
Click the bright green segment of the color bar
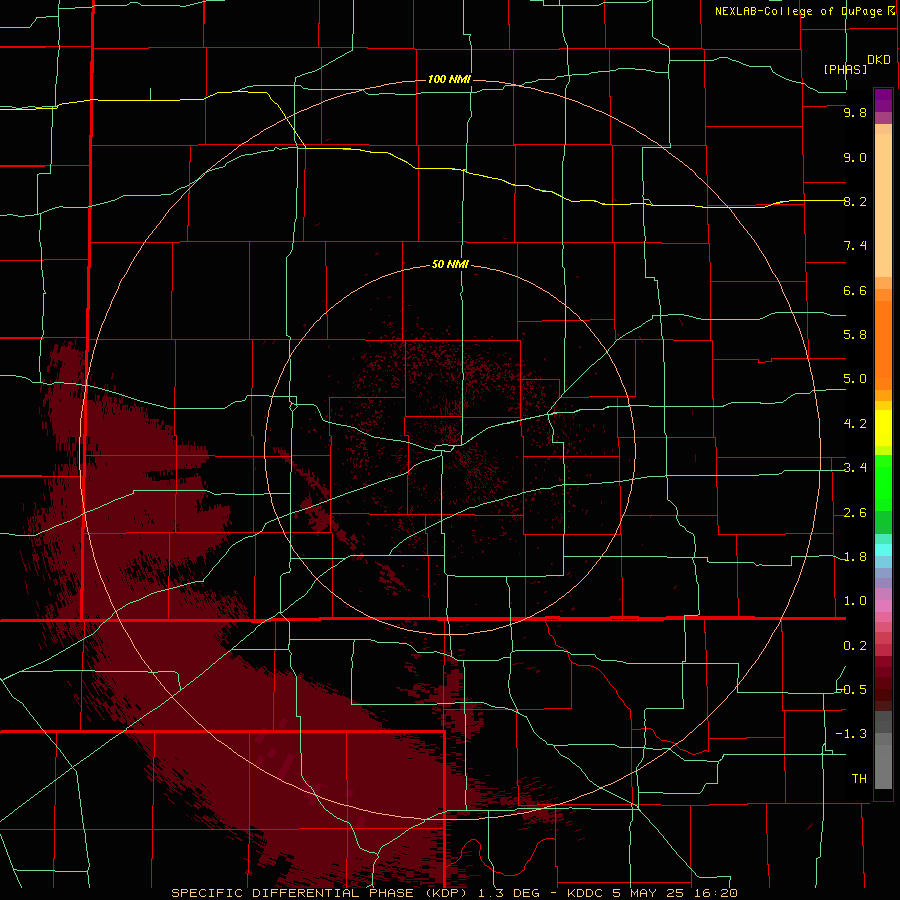[883, 482]
